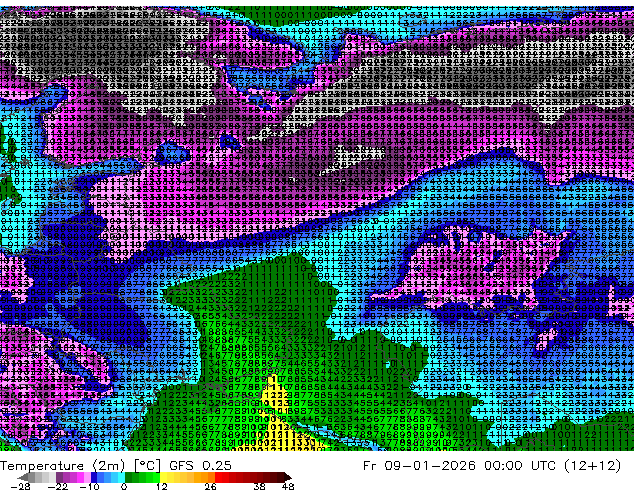Click the 'Temperature (2m)' title text

(x=62, y=465)
